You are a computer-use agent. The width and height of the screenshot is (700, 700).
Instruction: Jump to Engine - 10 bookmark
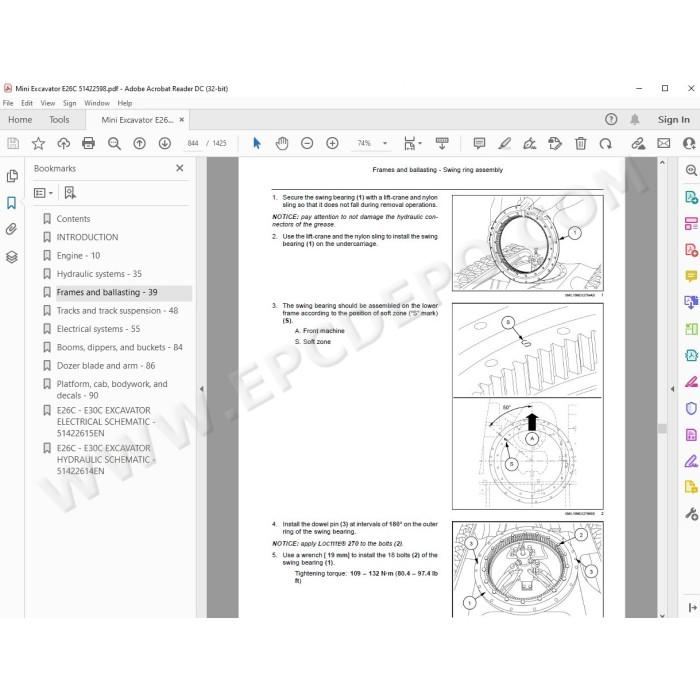[x=78, y=255]
